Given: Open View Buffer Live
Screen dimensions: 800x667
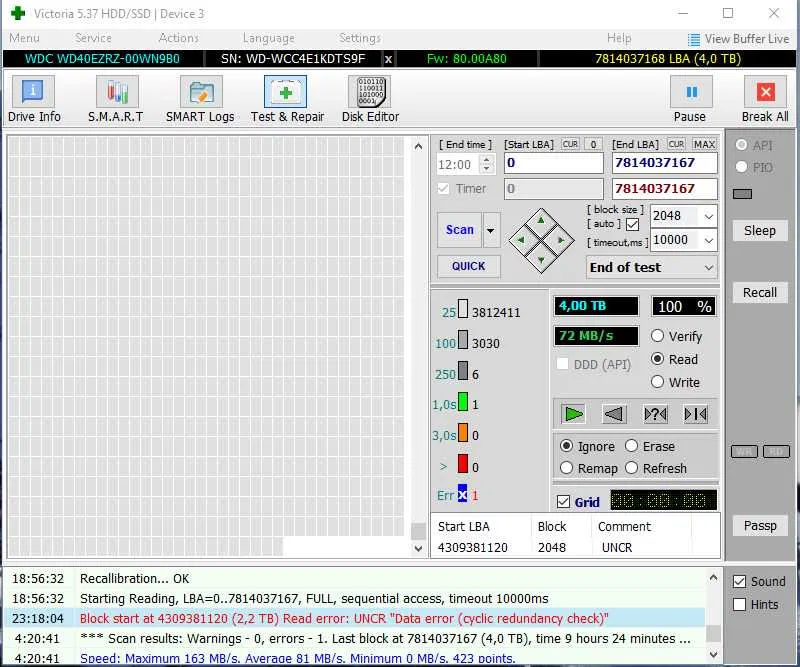Looking at the screenshot, I should coord(738,39).
